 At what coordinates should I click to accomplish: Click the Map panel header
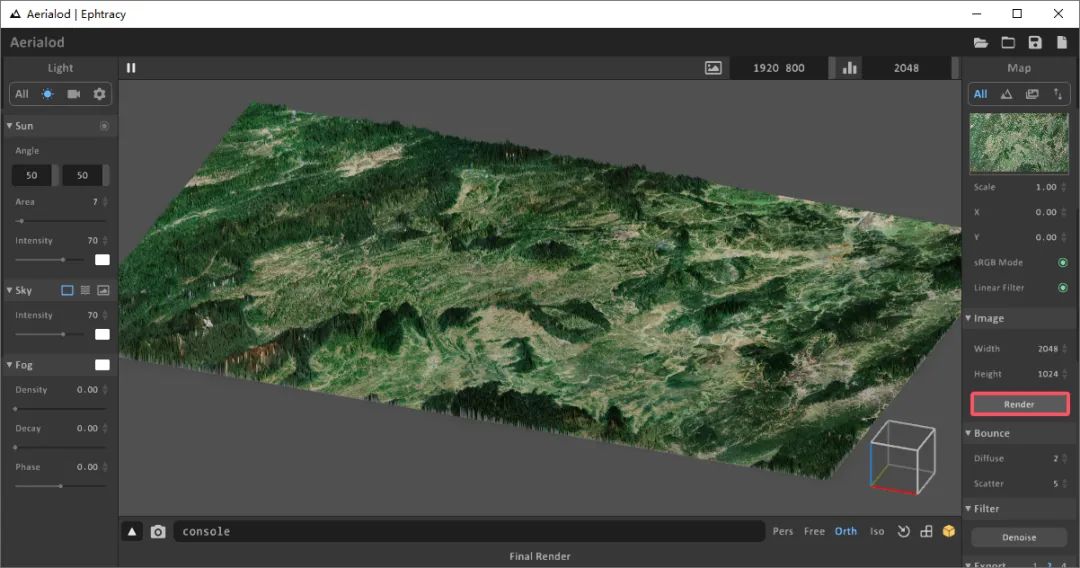point(1019,67)
